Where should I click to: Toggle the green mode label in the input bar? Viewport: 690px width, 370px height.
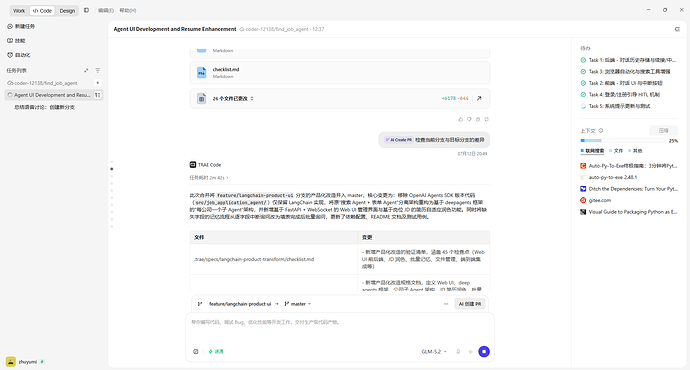coord(216,352)
